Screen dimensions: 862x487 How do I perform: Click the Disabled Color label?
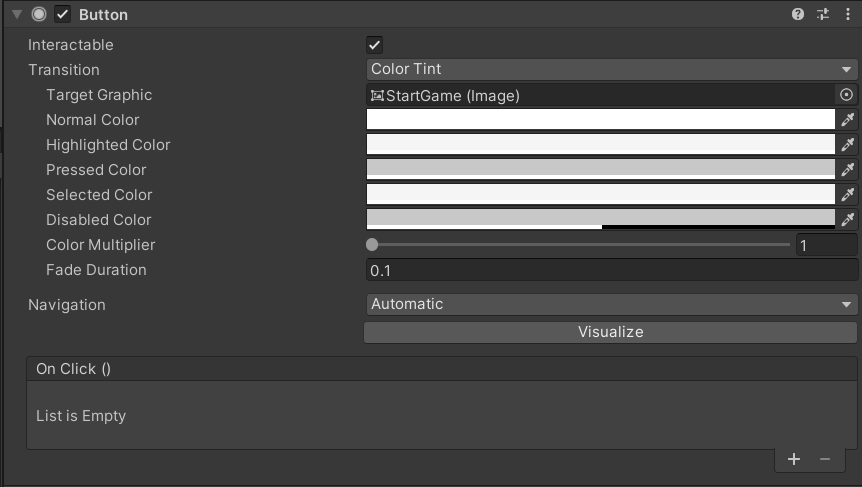[x=98, y=220]
